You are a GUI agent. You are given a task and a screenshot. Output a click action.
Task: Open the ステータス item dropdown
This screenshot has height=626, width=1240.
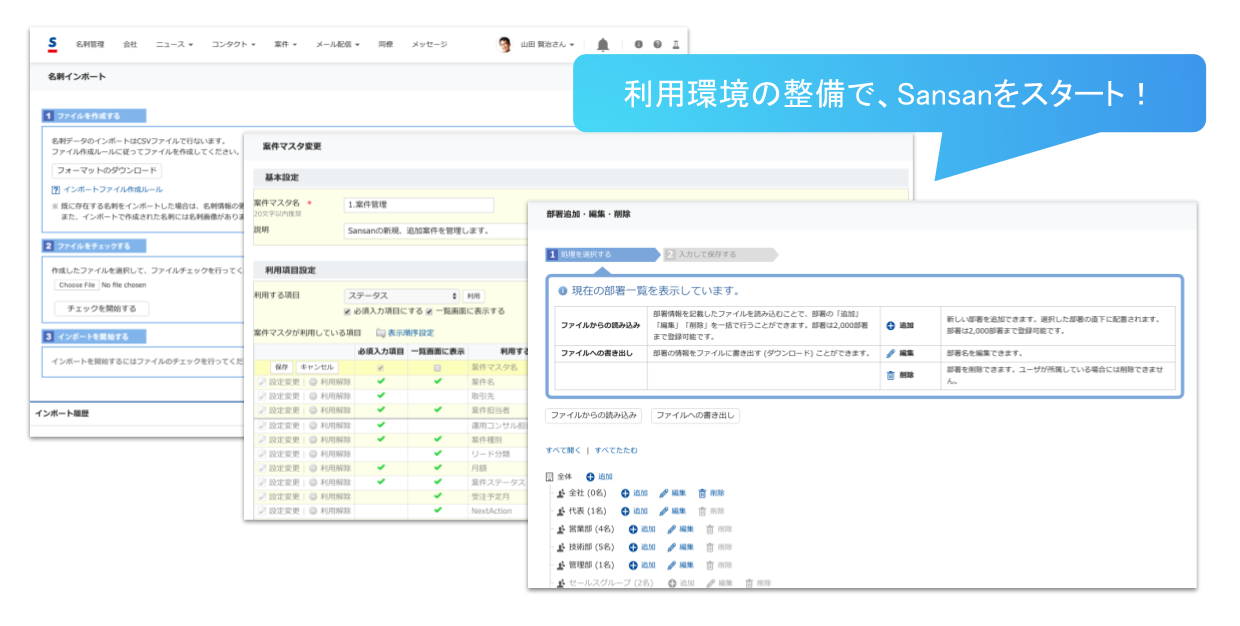pos(401,296)
